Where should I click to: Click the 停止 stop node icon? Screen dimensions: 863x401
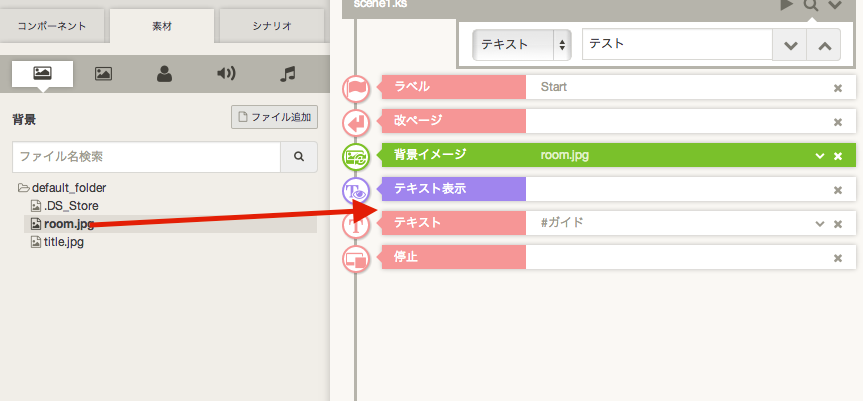point(356,258)
